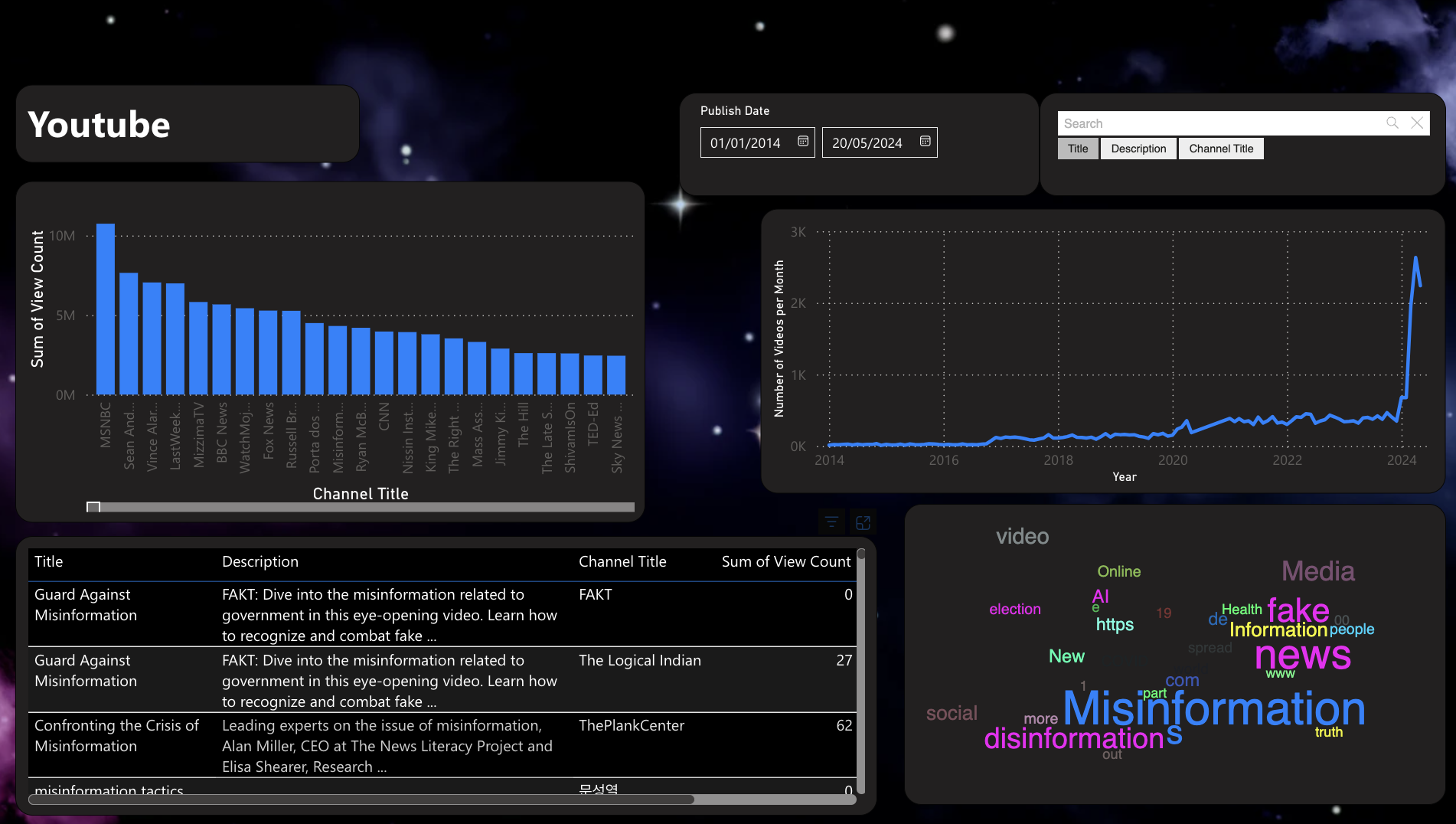Select 'Confronting the Crisis of Misinformation' title
The width and height of the screenshot is (1456, 824).
click(x=116, y=736)
